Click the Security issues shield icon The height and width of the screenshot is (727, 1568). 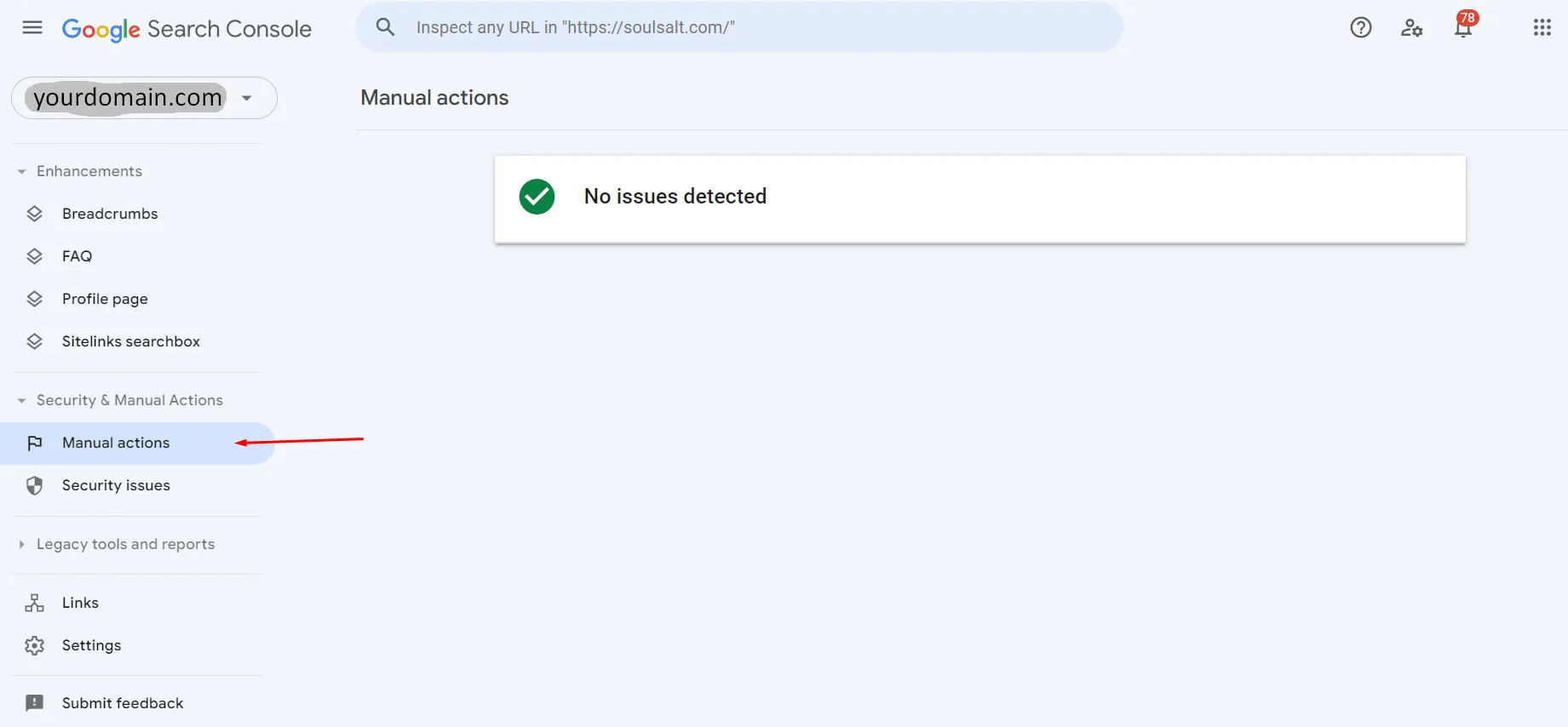pos(34,485)
